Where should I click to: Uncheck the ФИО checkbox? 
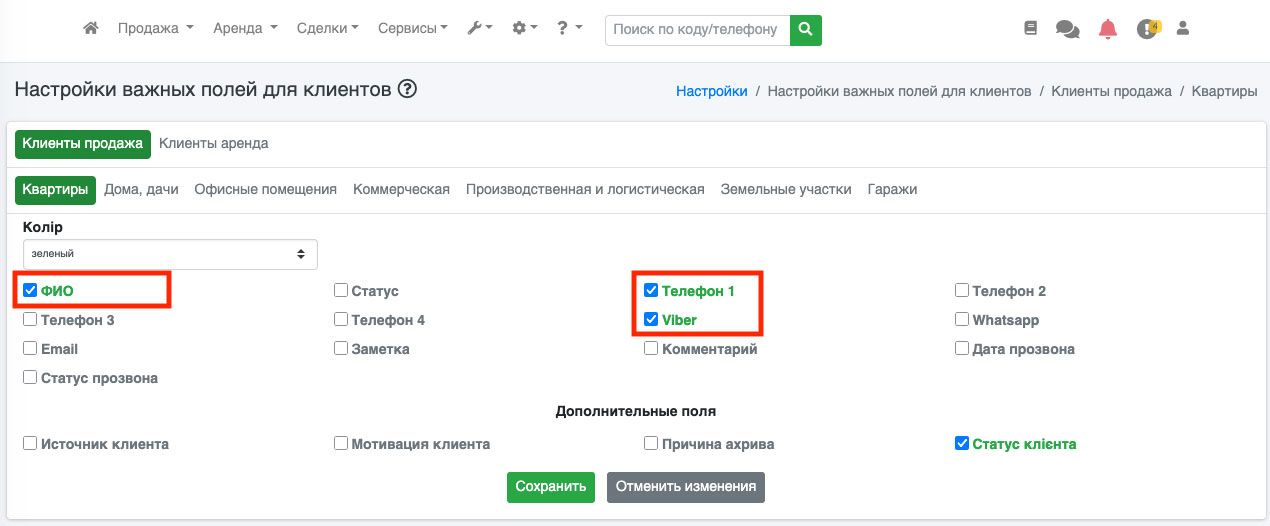tap(30, 291)
